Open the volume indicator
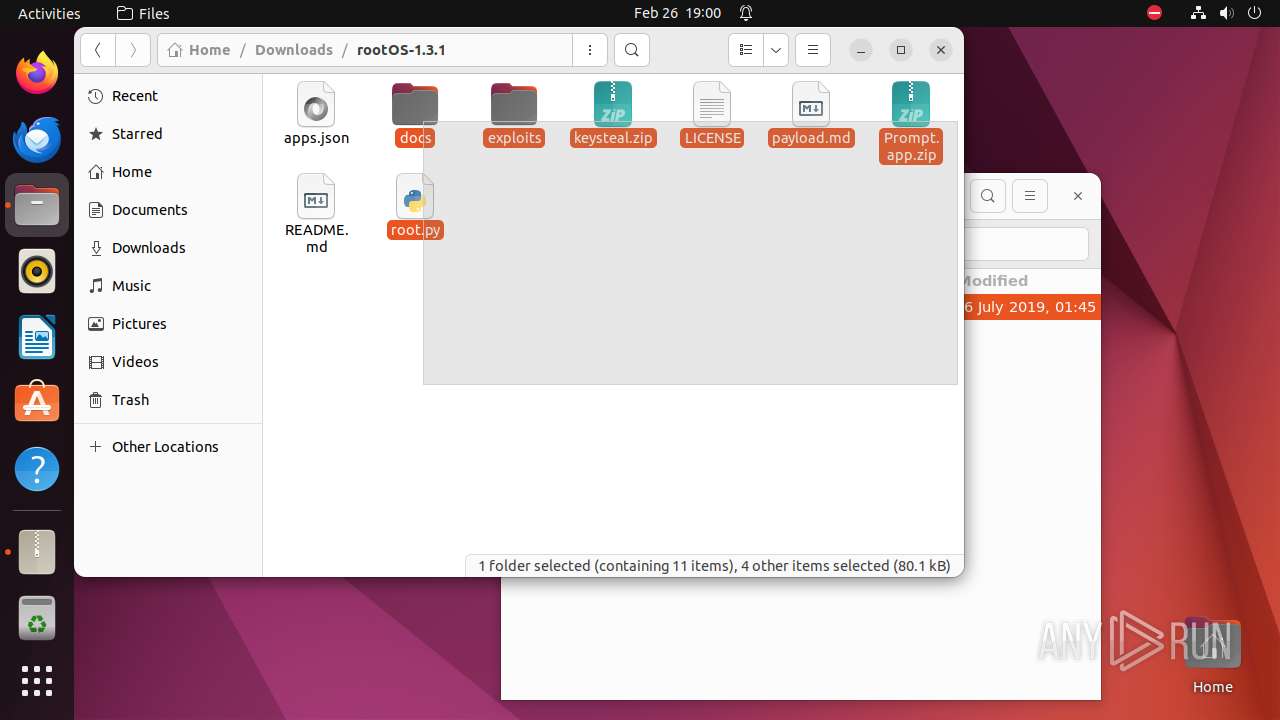Image resolution: width=1280 pixels, height=720 pixels. 1226,13
